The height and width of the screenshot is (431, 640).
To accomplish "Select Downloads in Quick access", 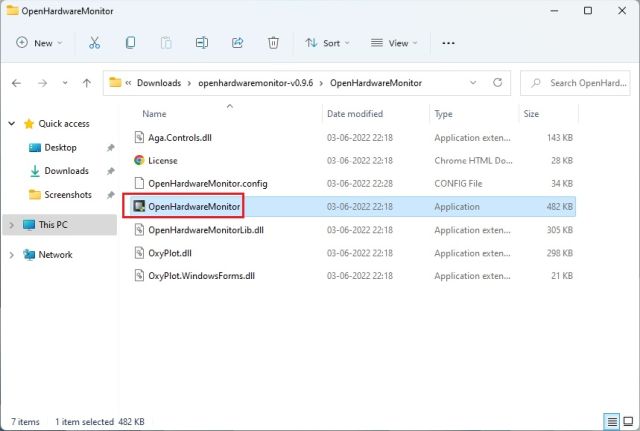I will (66, 171).
